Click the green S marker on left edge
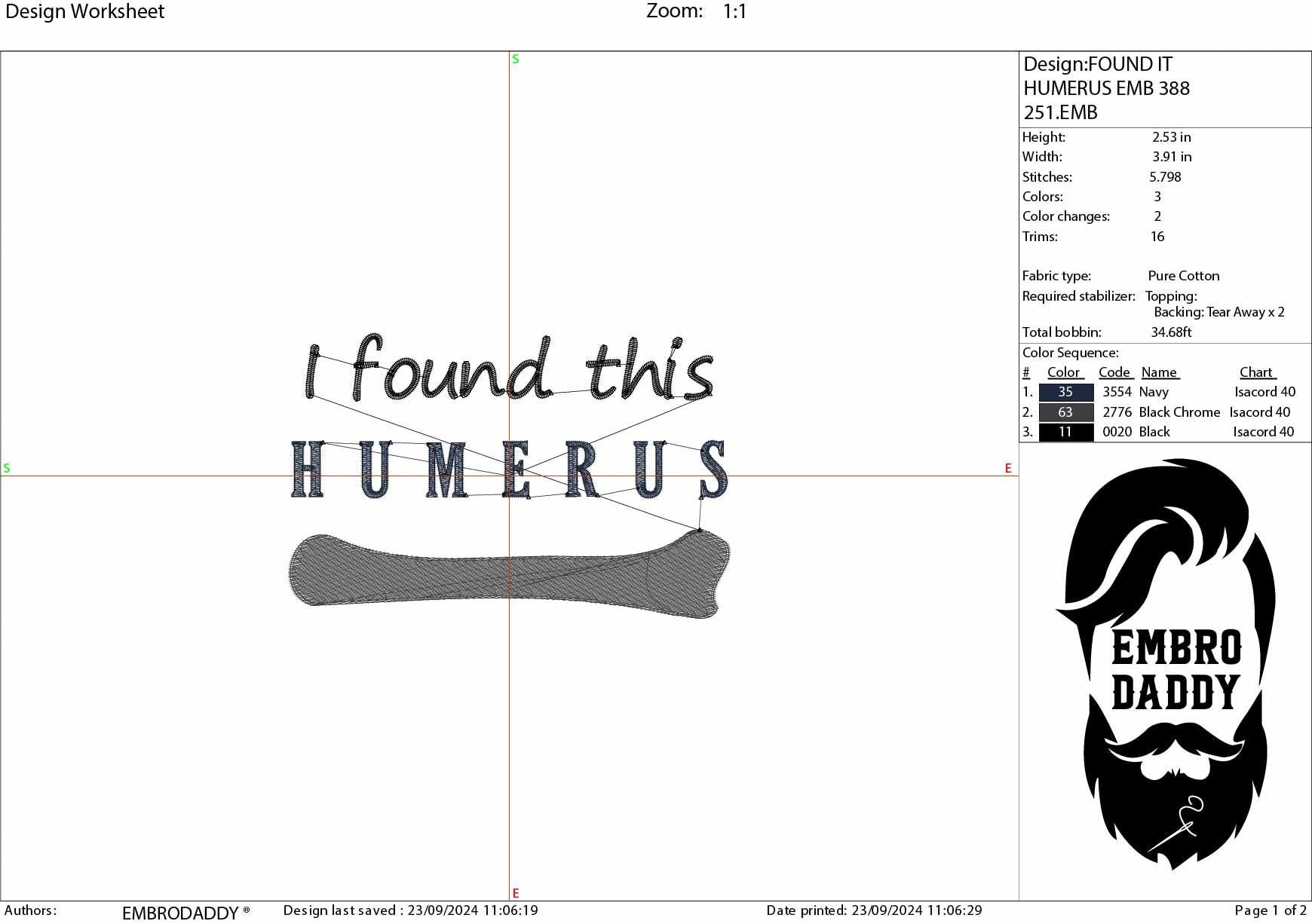 (x=7, y=468)
